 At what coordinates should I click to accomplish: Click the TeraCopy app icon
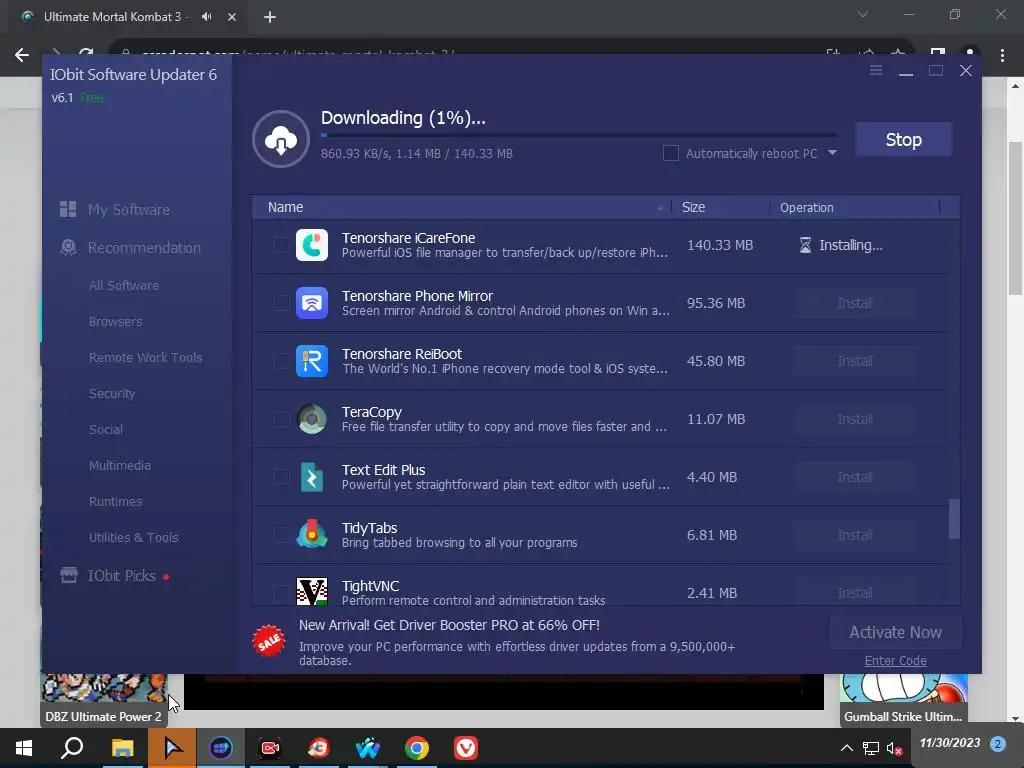312,419
